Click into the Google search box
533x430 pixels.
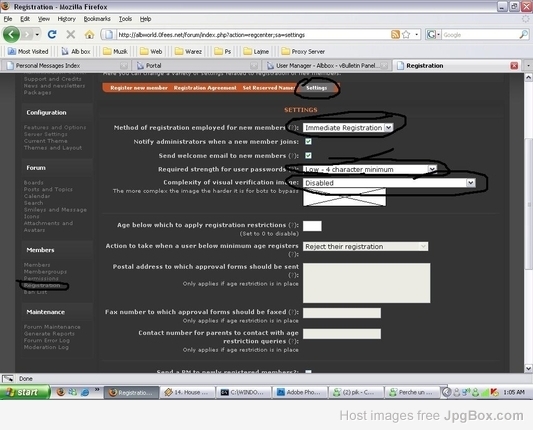point(481,35)
